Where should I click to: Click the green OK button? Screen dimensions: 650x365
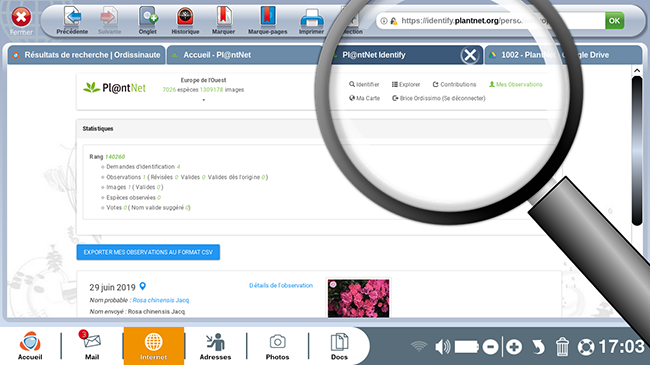(x=614, y=20)
